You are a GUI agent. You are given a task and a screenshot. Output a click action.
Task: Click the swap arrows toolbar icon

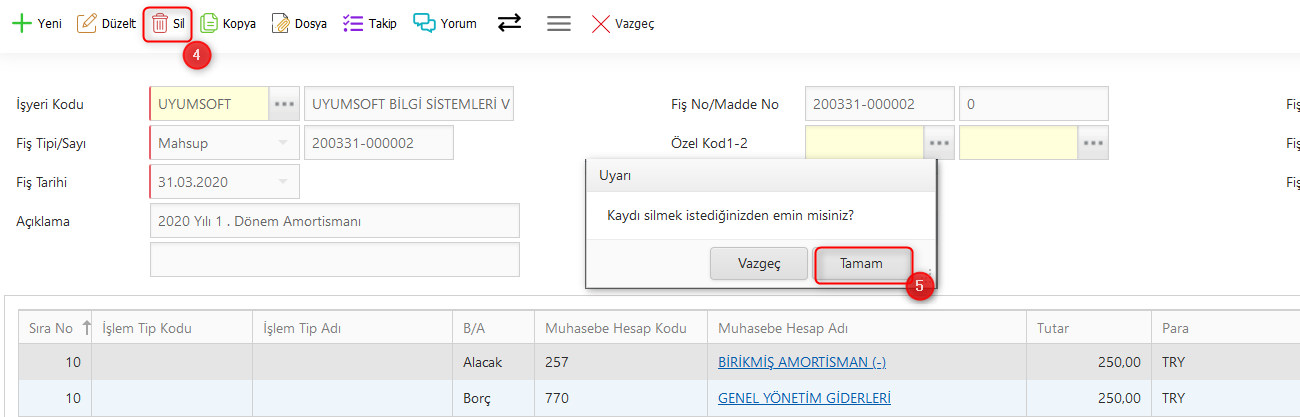(x=510, y=23)
